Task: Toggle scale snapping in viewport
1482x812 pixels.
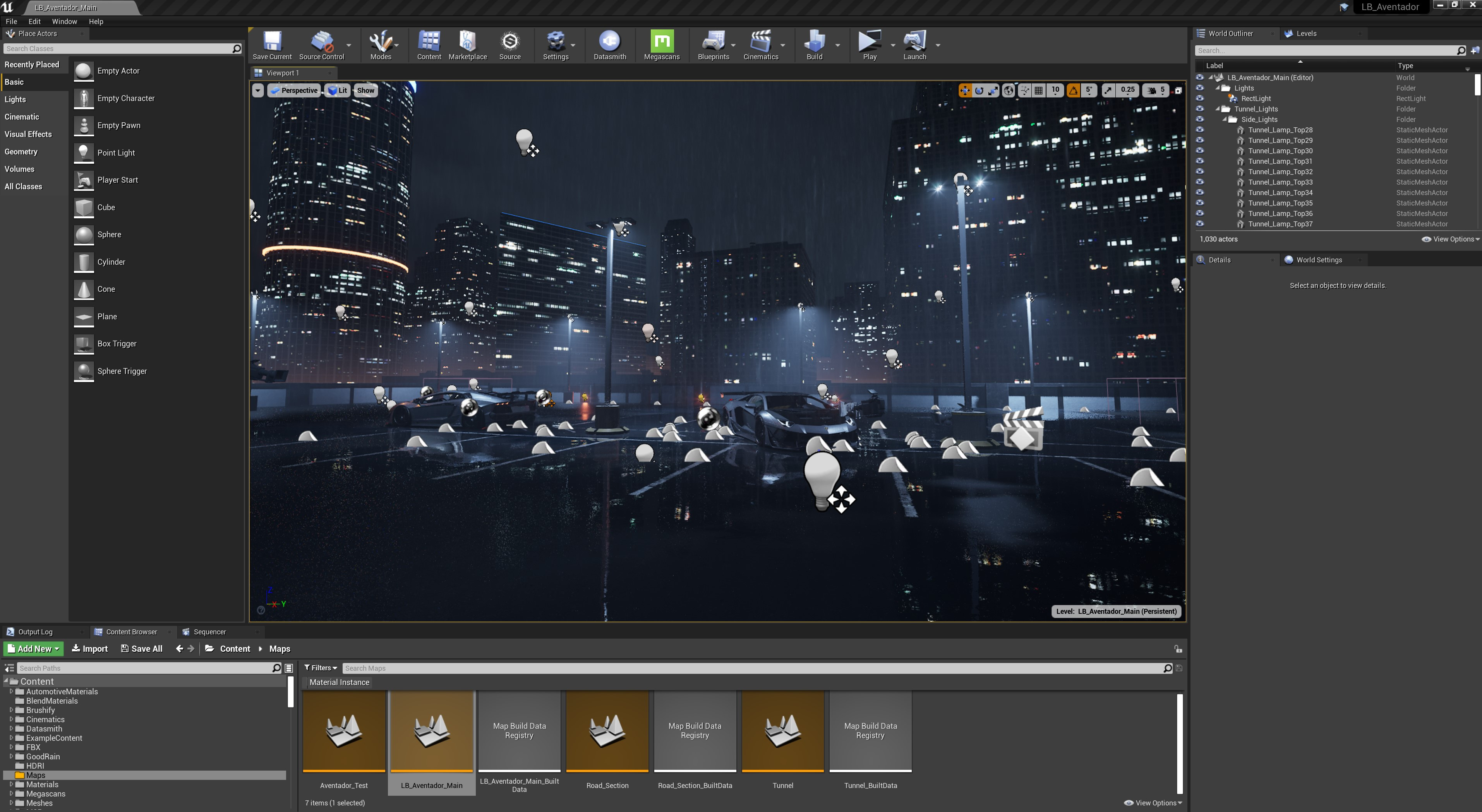Action: 1108,90
